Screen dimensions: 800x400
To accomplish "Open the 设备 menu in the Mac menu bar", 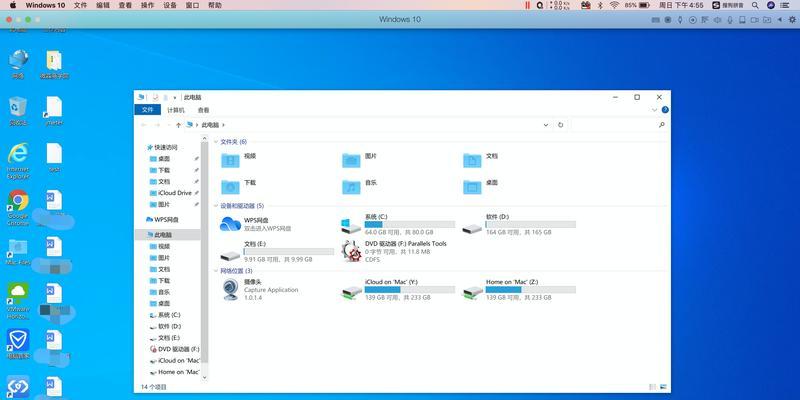I will (x=170, y=5).
